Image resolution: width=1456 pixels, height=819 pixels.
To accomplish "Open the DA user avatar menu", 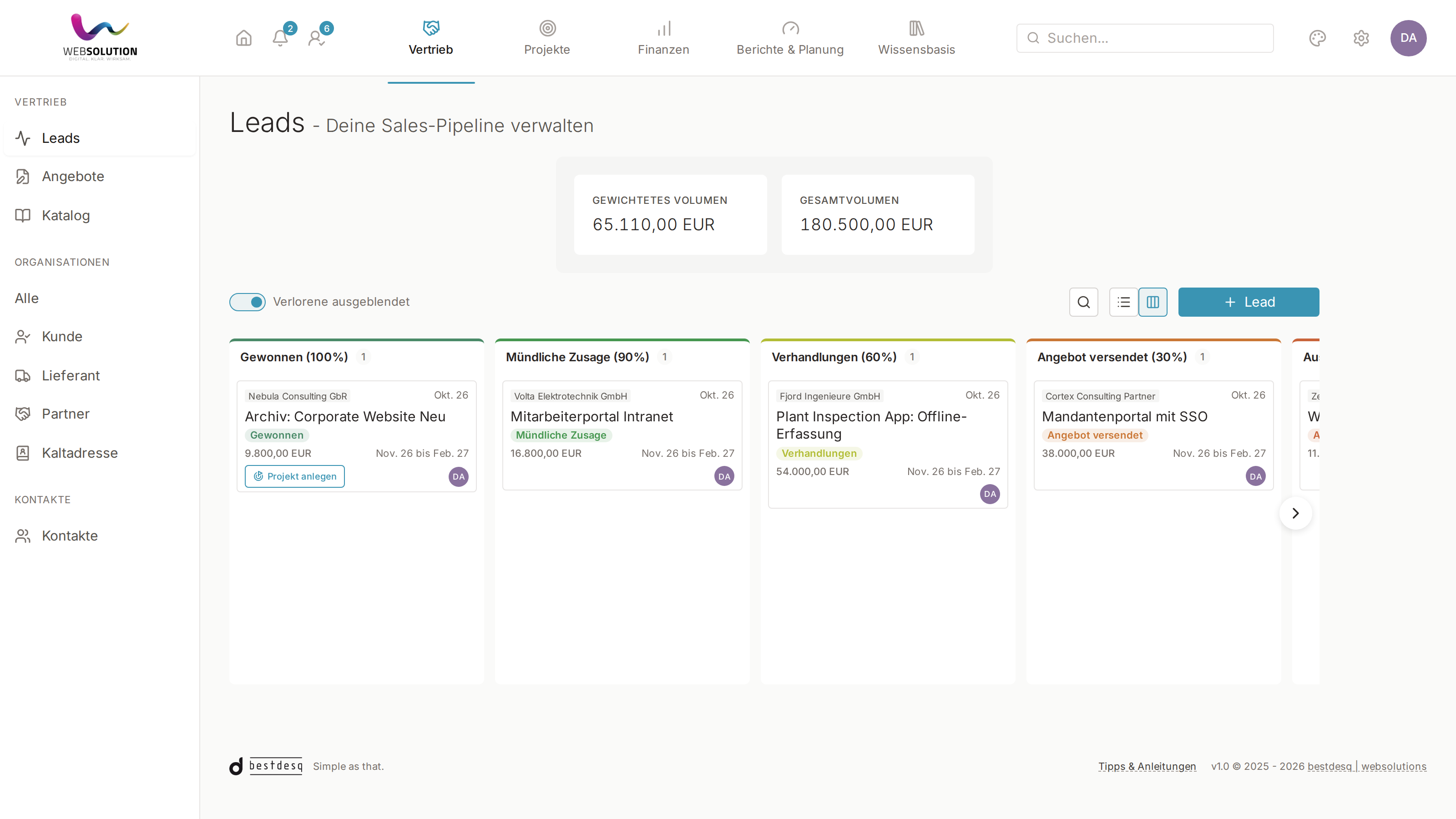I will click(1408, 38).
